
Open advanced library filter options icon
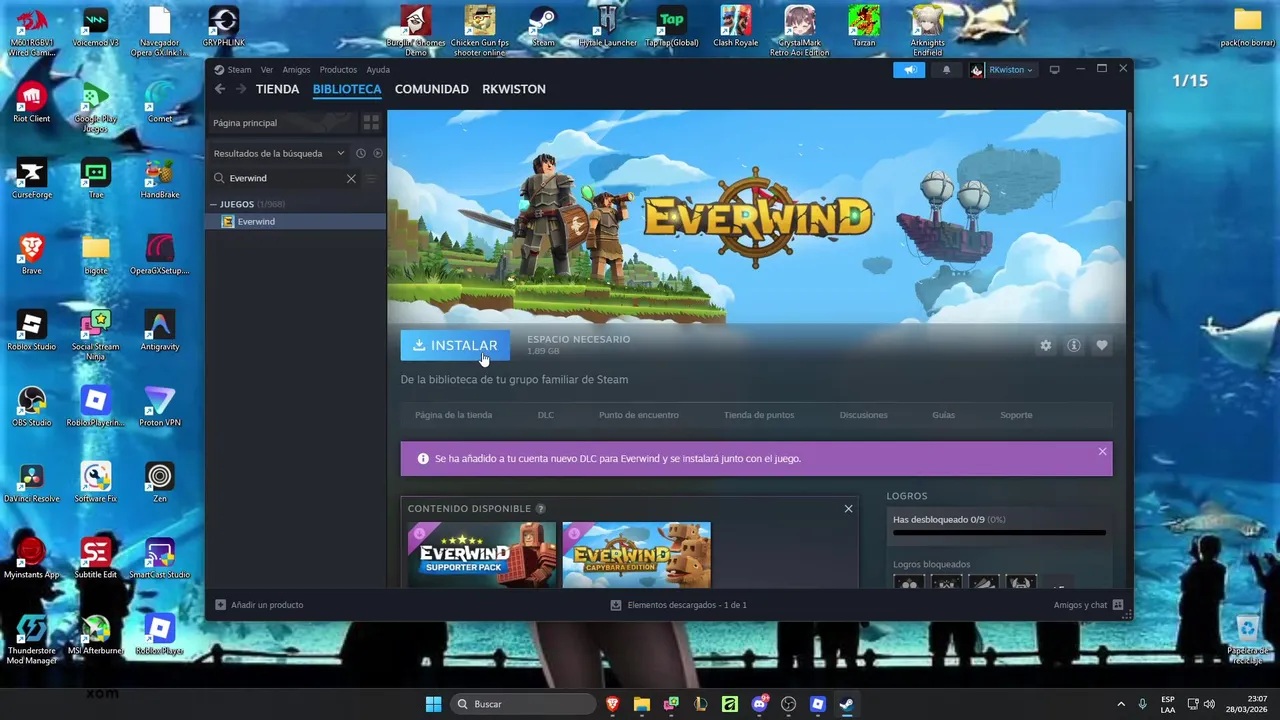371,178
